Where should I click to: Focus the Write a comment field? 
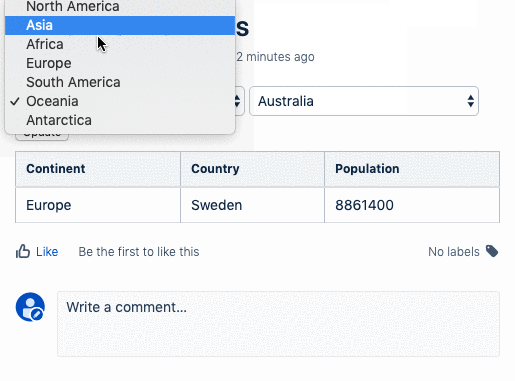(278, 324)
